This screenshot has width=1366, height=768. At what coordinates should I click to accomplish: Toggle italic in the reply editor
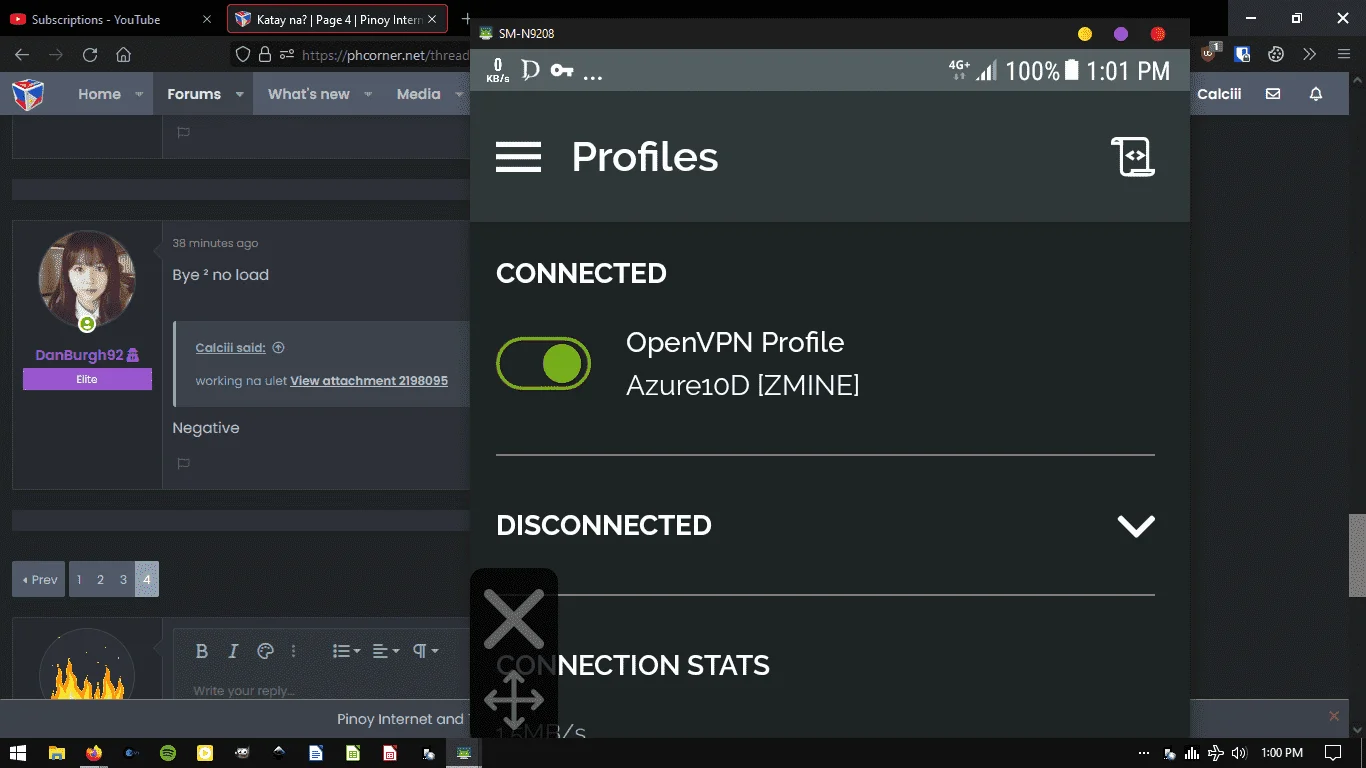tap(233, 651)
